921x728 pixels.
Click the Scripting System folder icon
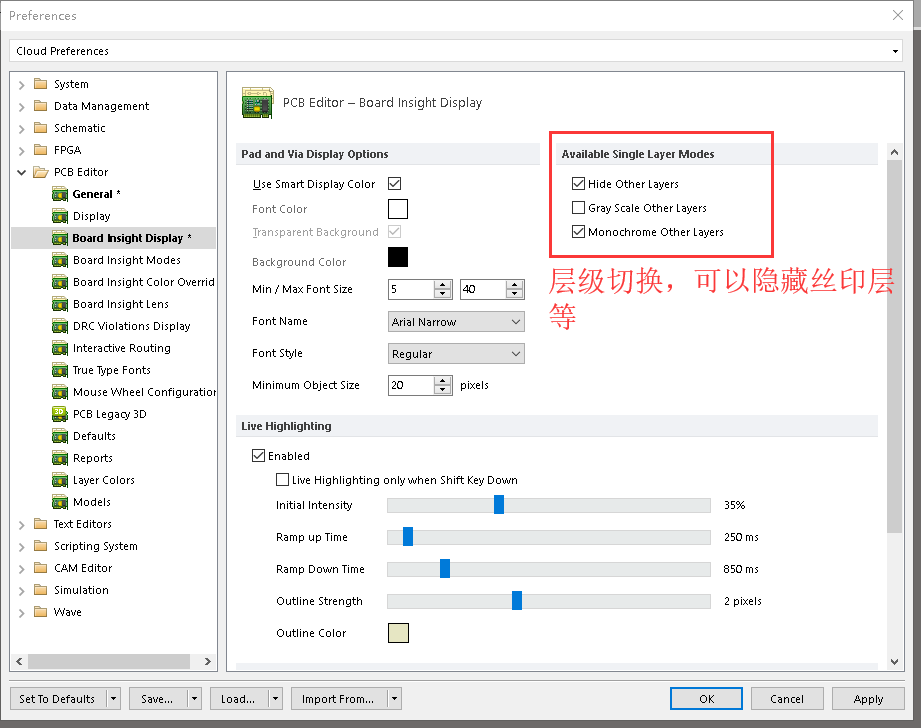(41, 546)
